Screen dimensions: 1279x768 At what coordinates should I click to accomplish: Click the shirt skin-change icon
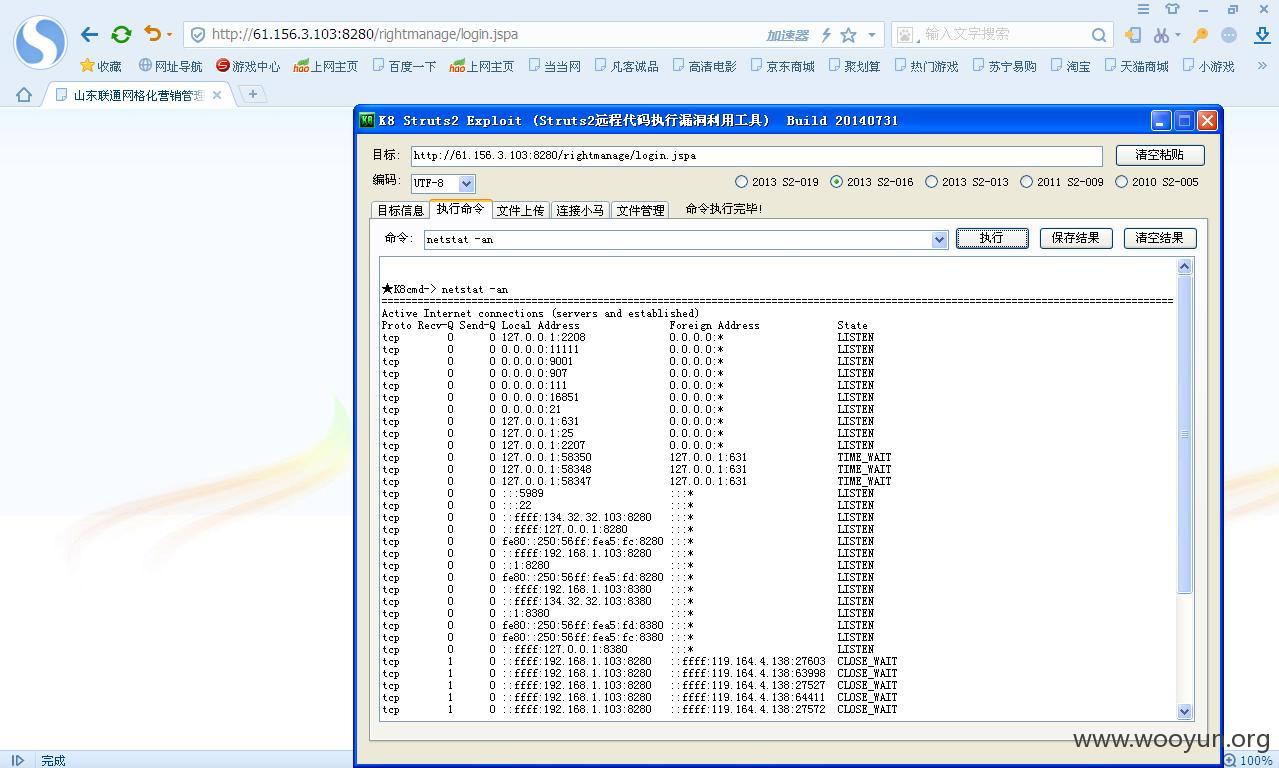[1172, 9]
